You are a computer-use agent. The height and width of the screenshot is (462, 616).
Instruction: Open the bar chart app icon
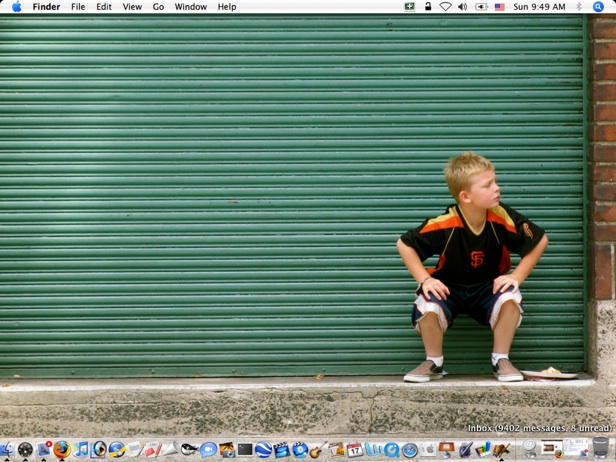(483, 449)
